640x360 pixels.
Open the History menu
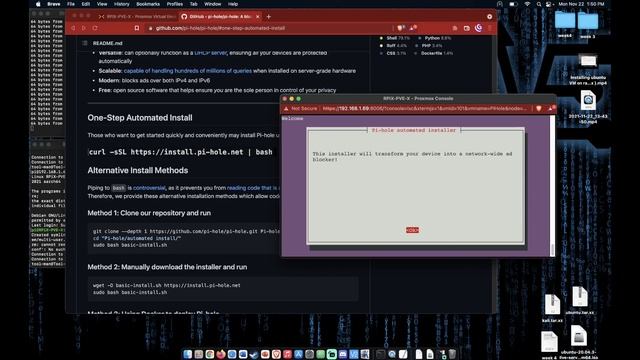coord(121,4)
